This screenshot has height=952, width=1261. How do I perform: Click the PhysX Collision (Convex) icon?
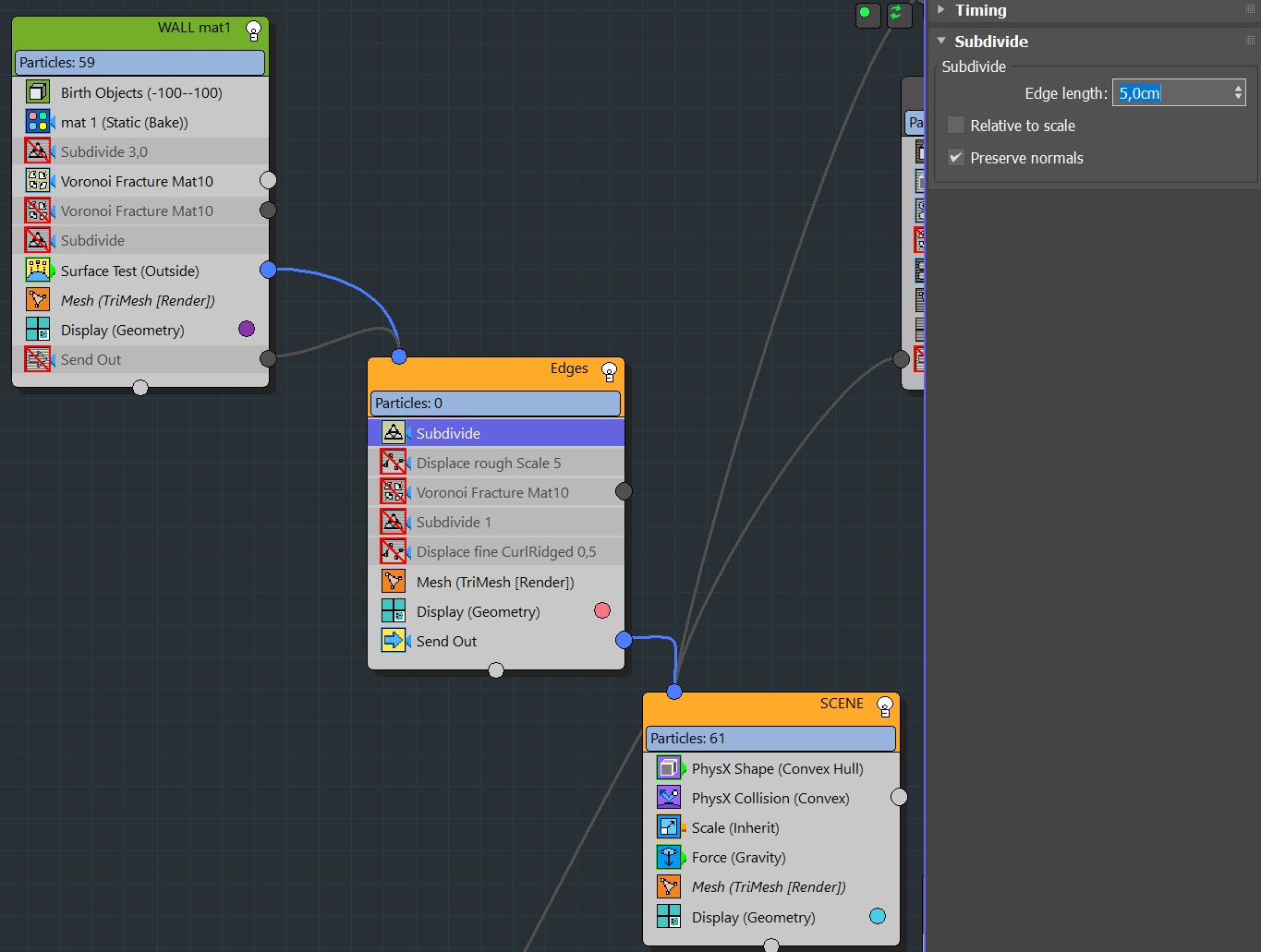669,798
